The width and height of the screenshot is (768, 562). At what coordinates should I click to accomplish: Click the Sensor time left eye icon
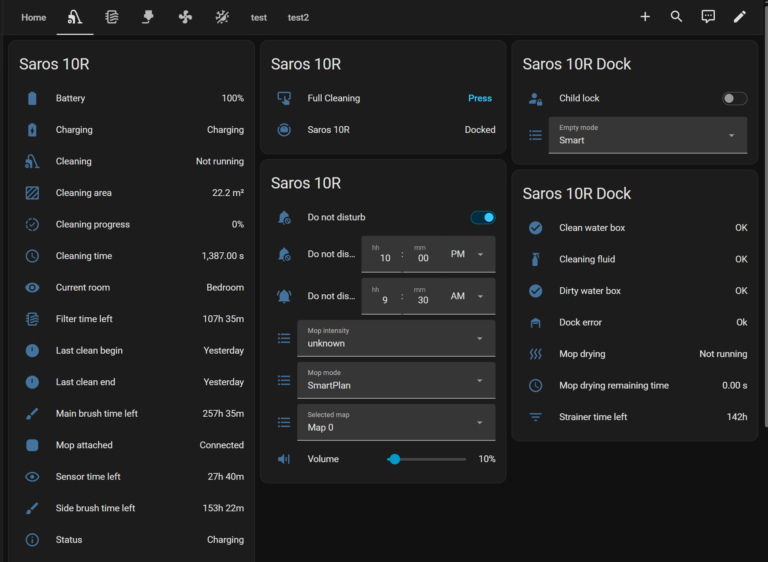32,477
